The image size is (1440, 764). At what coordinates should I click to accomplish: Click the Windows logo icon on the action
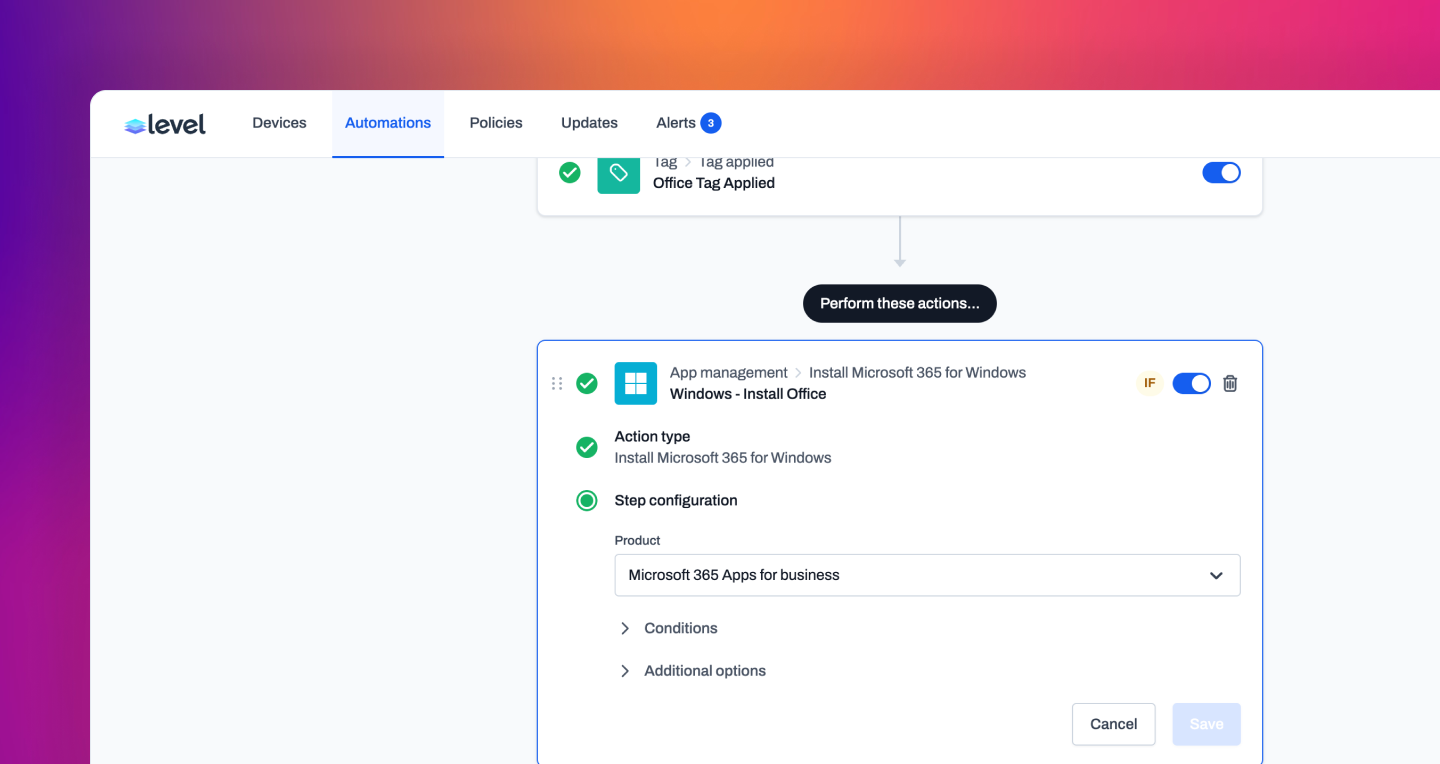point(636,383)
